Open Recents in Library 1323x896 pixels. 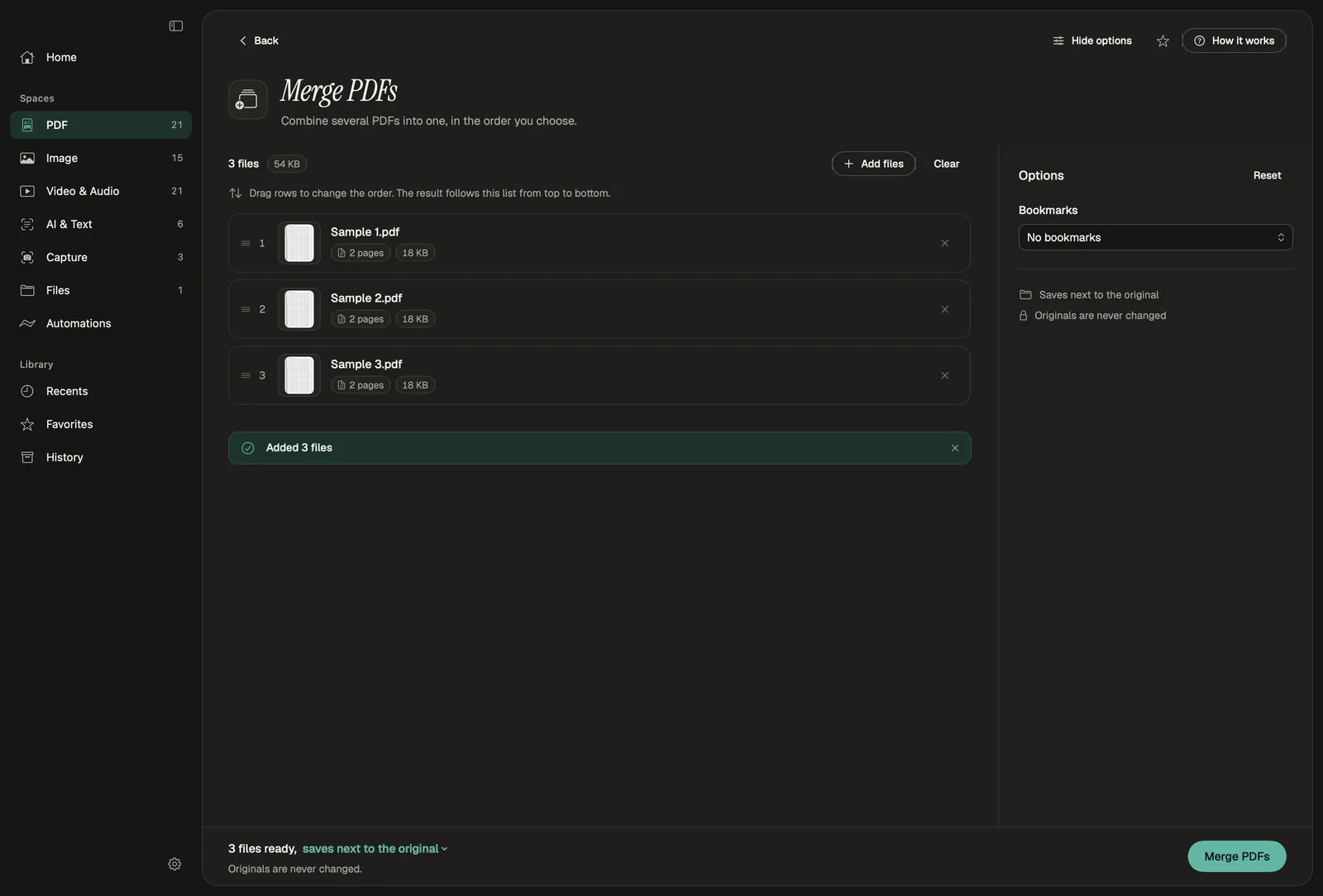coord(101,391)
